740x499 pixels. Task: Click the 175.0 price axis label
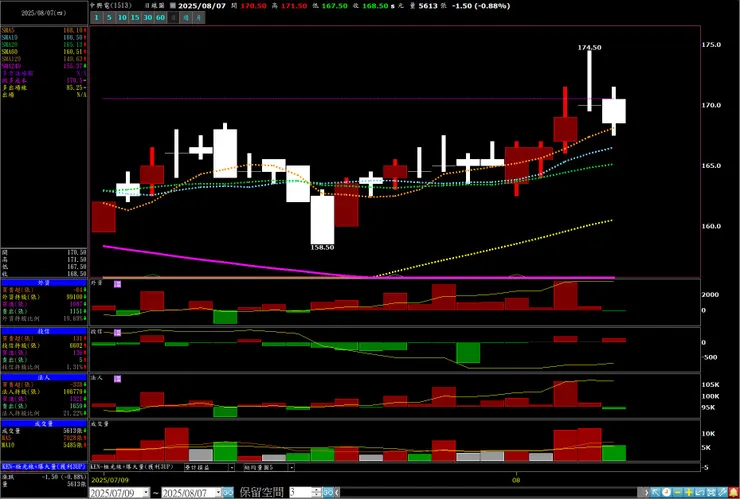coord(711,45)
